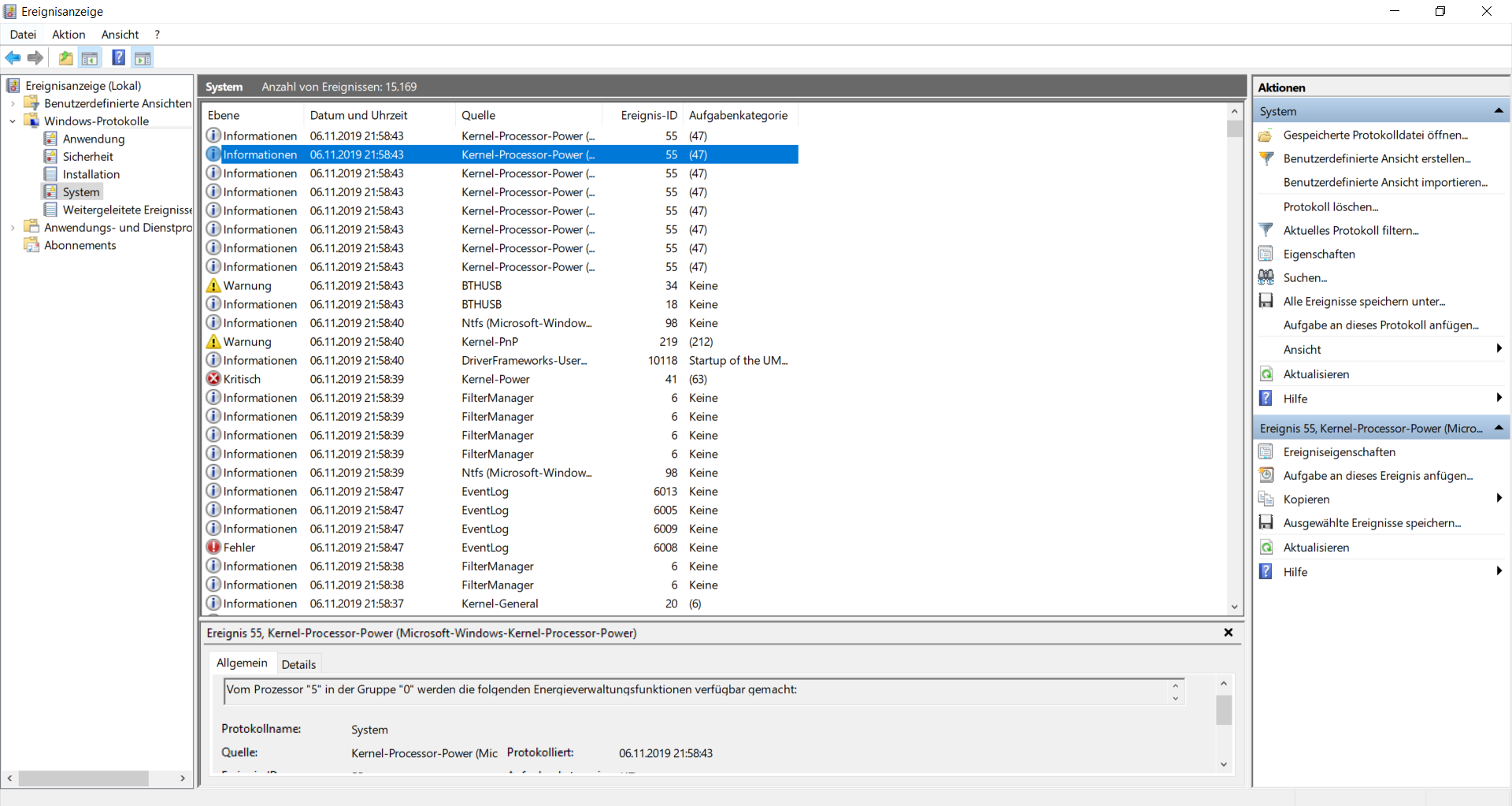Open the Ansicht submenu arrow in Aktionen
The height and width of the screenshot is (806, 1512).
click(x=1499, y=349)
